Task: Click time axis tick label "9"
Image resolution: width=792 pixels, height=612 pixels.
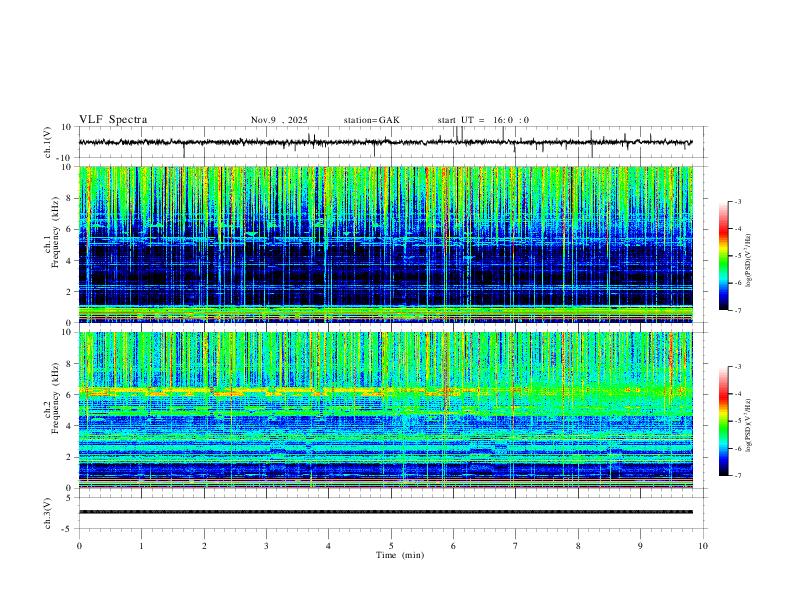Action: pyautogui.click(x=640, y=546)
